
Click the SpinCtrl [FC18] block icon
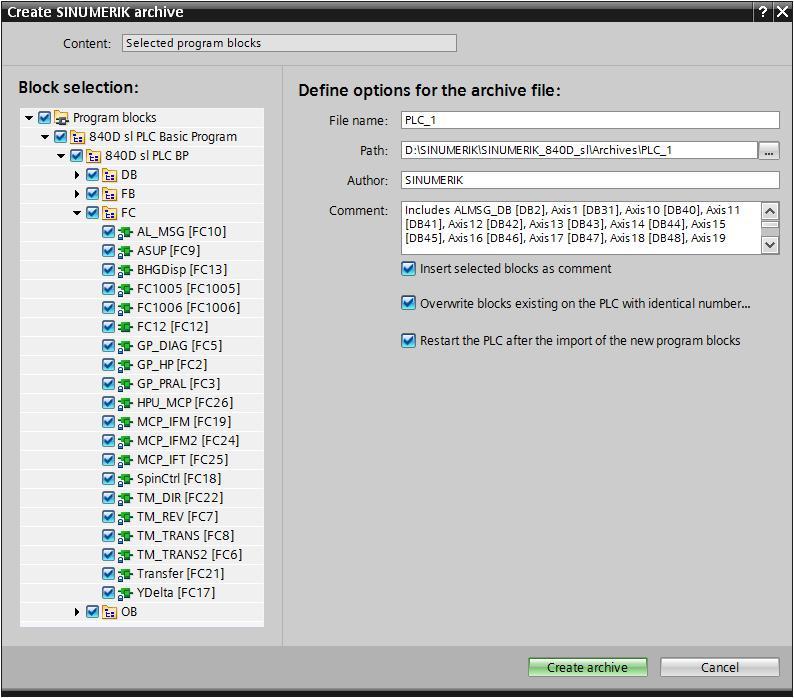point(125,479)
